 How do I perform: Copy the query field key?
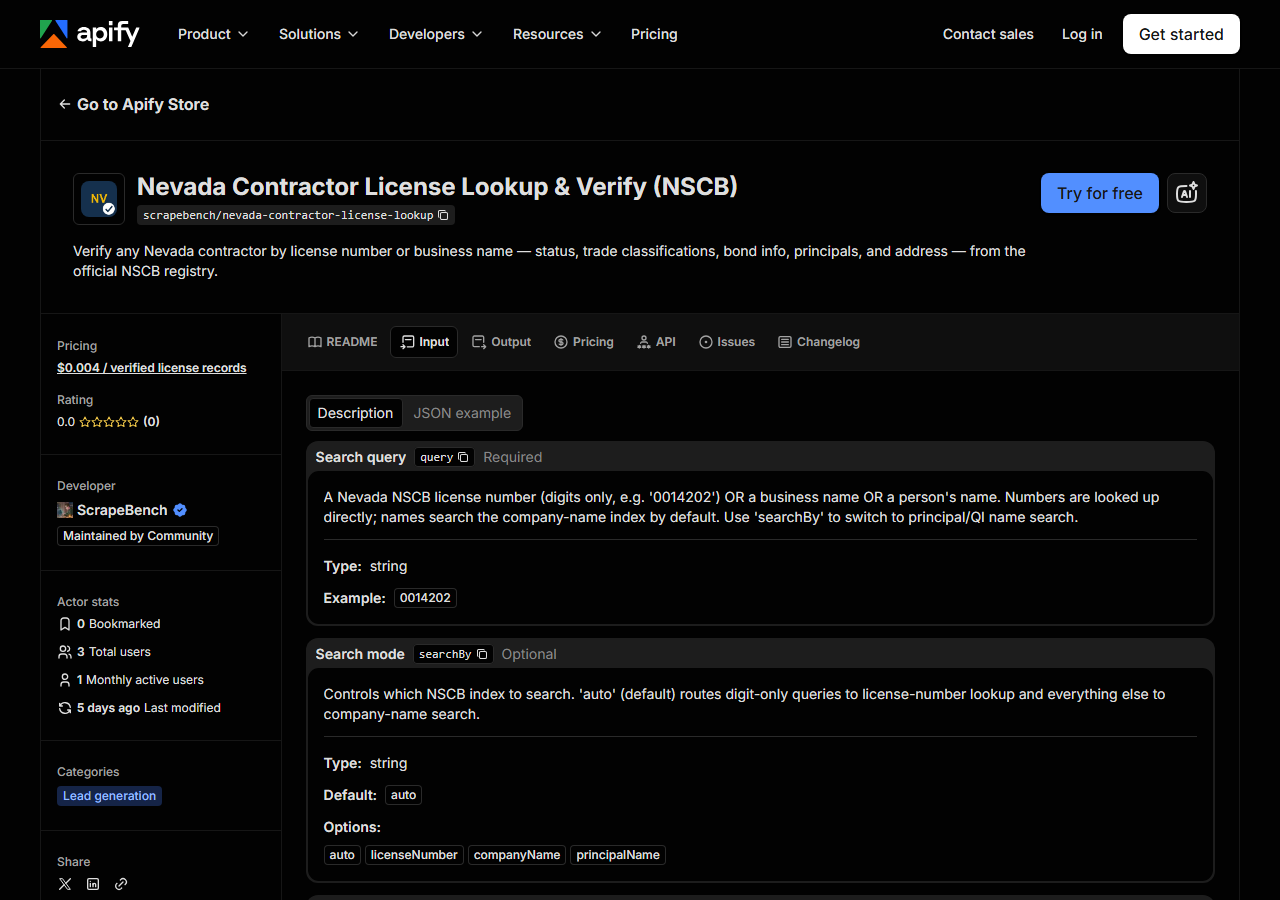point(463,457)
